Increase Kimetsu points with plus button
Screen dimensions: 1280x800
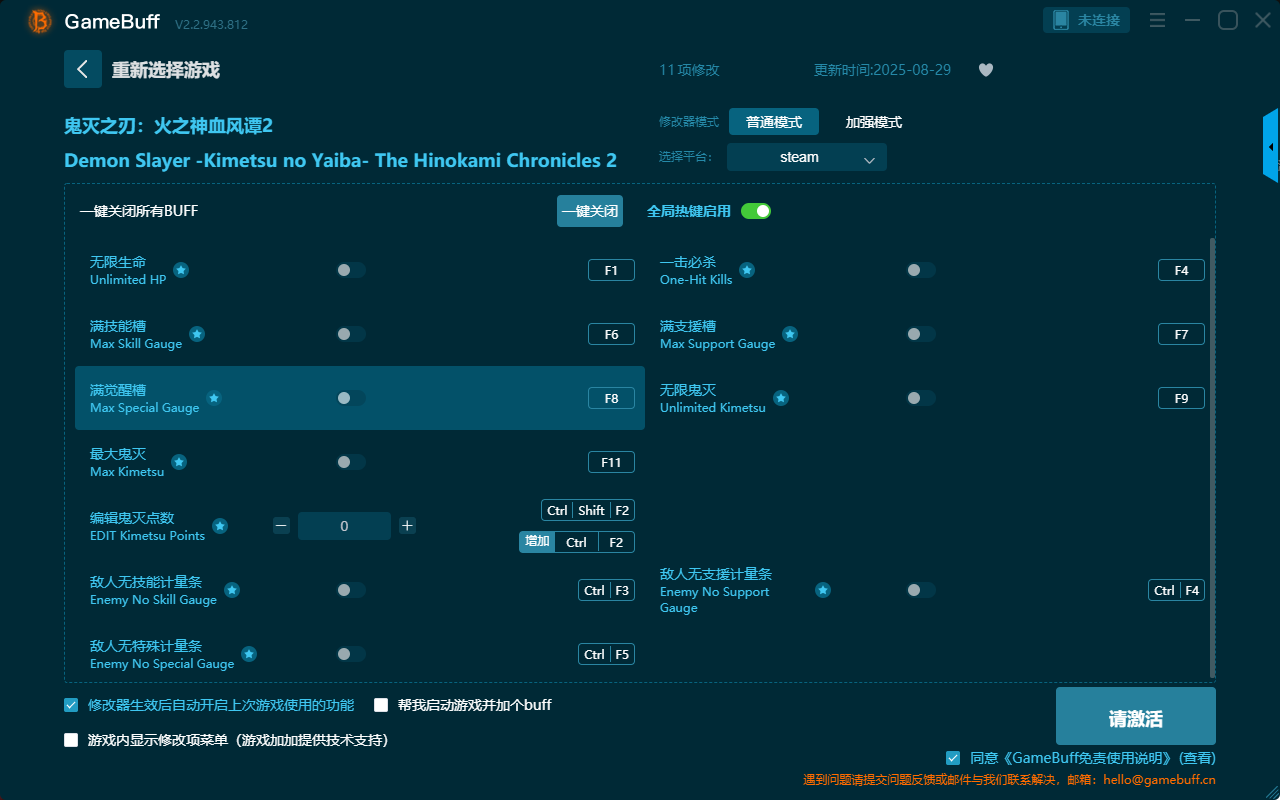click(x=407, y=525)
